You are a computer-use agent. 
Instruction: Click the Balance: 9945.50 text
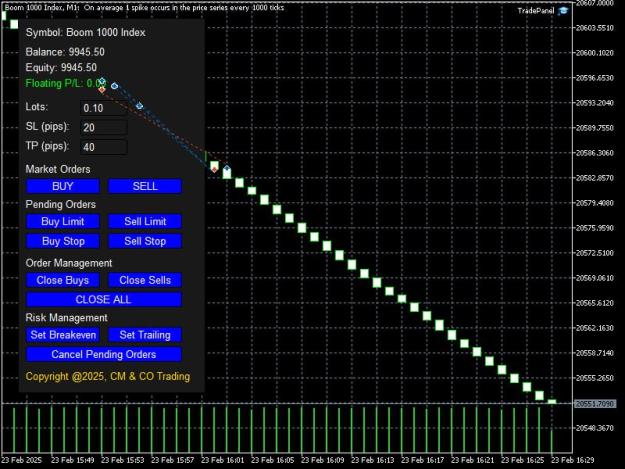(65, 52)
